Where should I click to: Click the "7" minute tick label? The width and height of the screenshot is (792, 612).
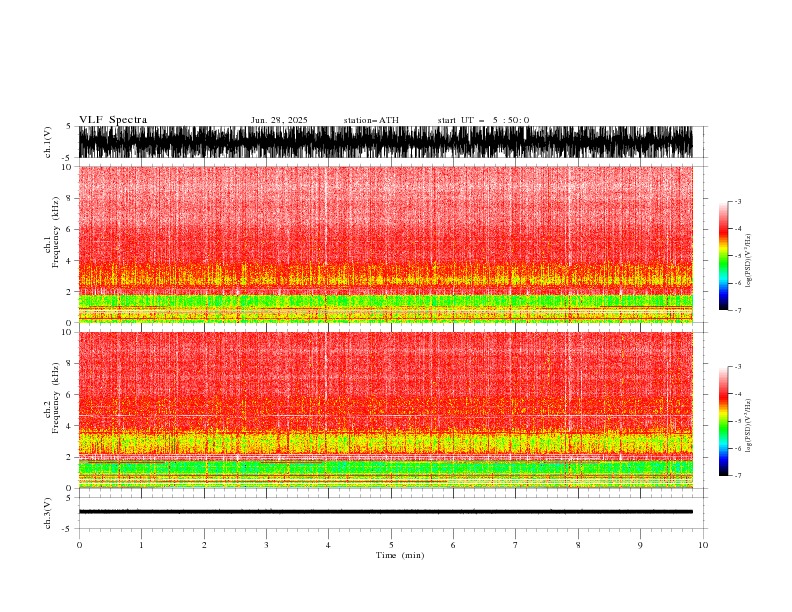(x=516, y=545)
